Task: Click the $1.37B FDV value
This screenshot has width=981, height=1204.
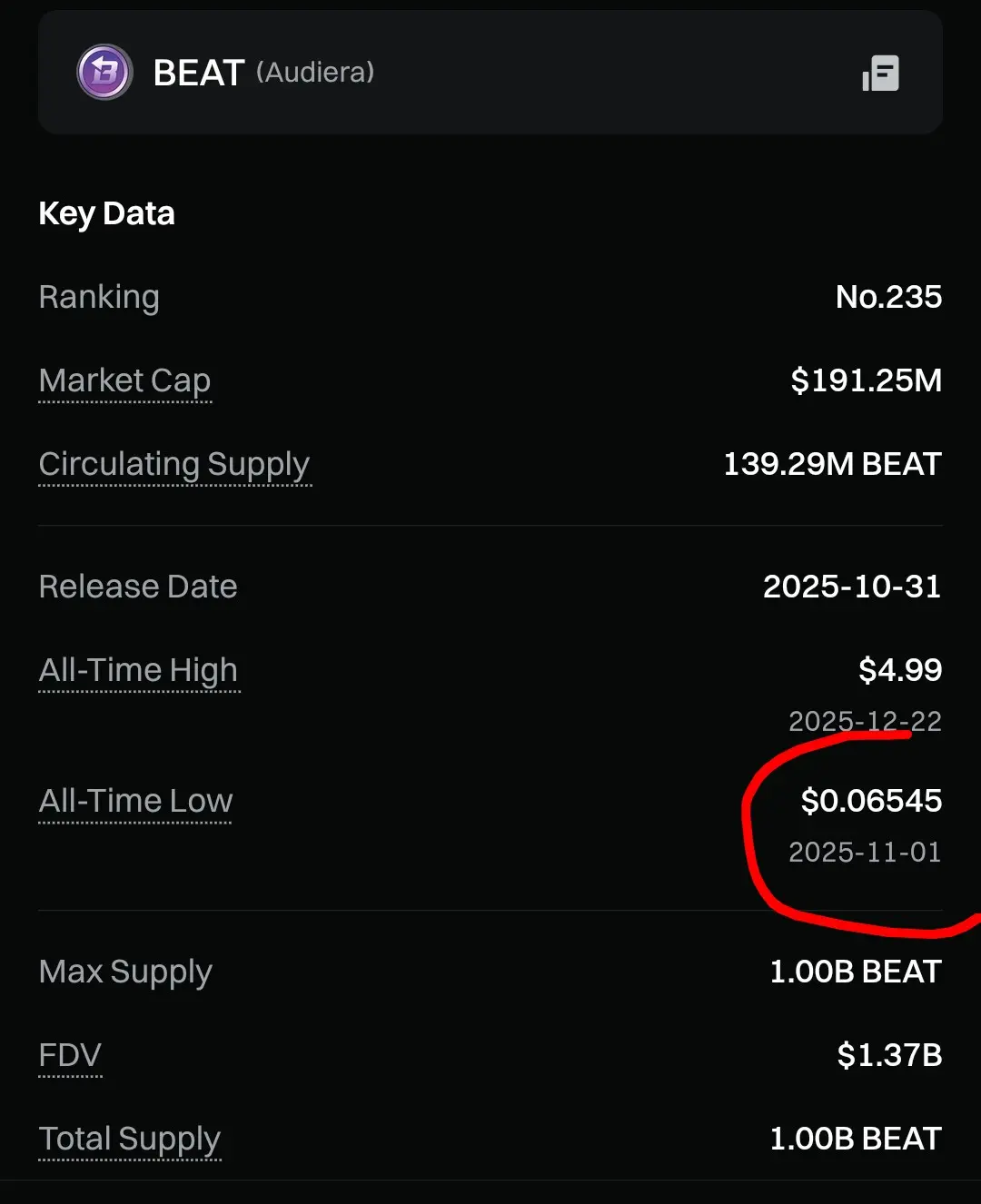Action: (889, 1055)
